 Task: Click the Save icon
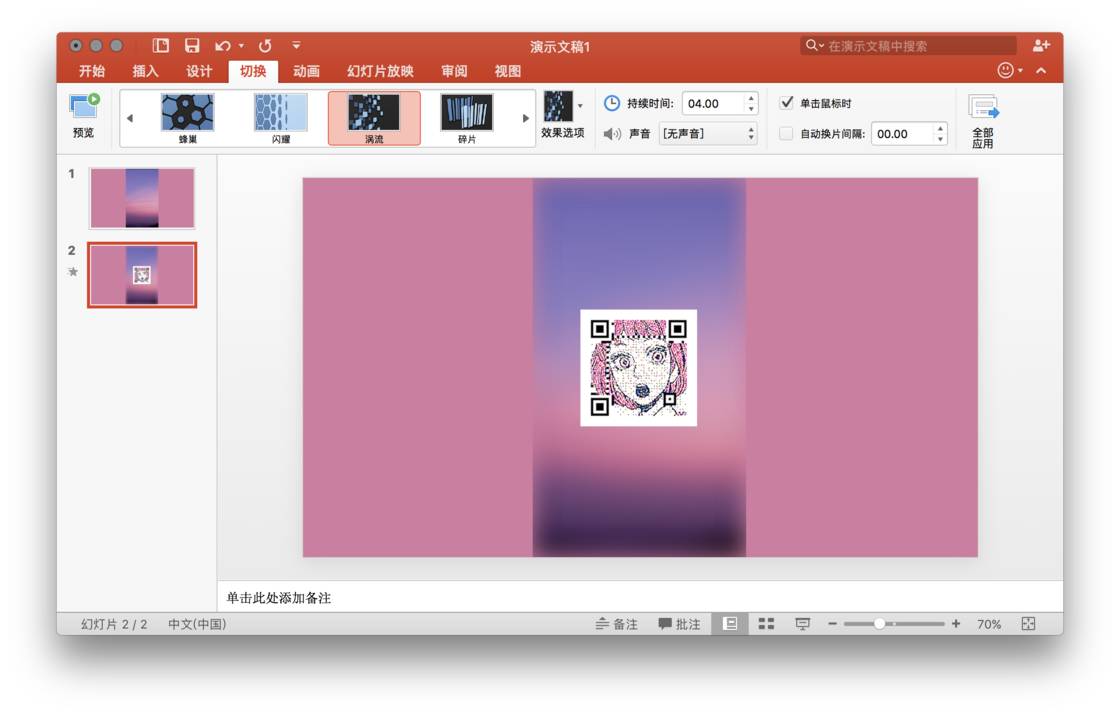tap(192, 46)
